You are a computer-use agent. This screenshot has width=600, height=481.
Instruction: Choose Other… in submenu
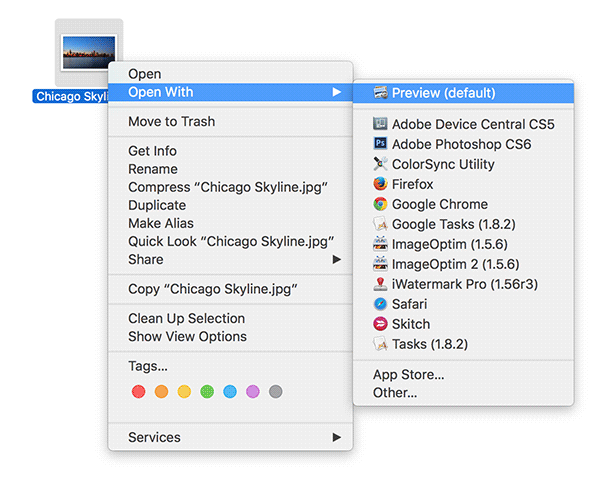point(463,393)
